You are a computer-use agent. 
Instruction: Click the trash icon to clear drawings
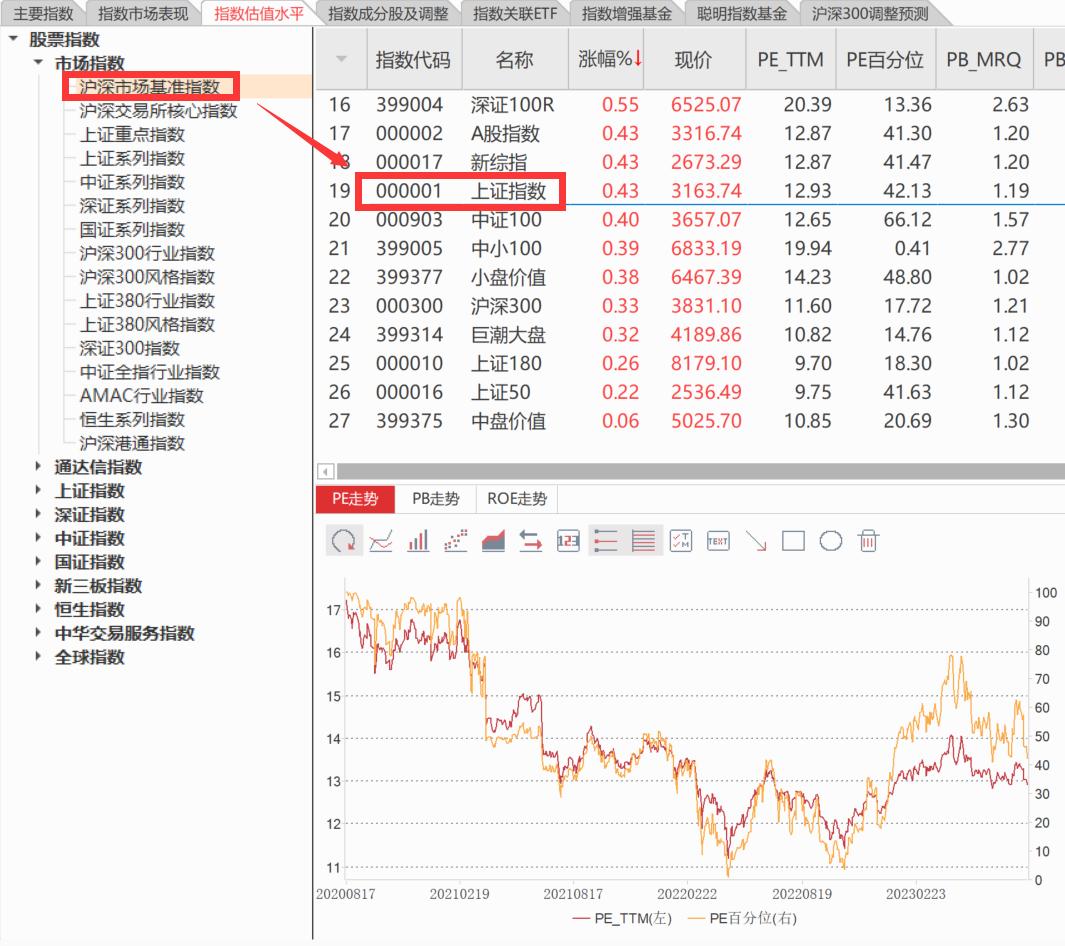[867, 541]
